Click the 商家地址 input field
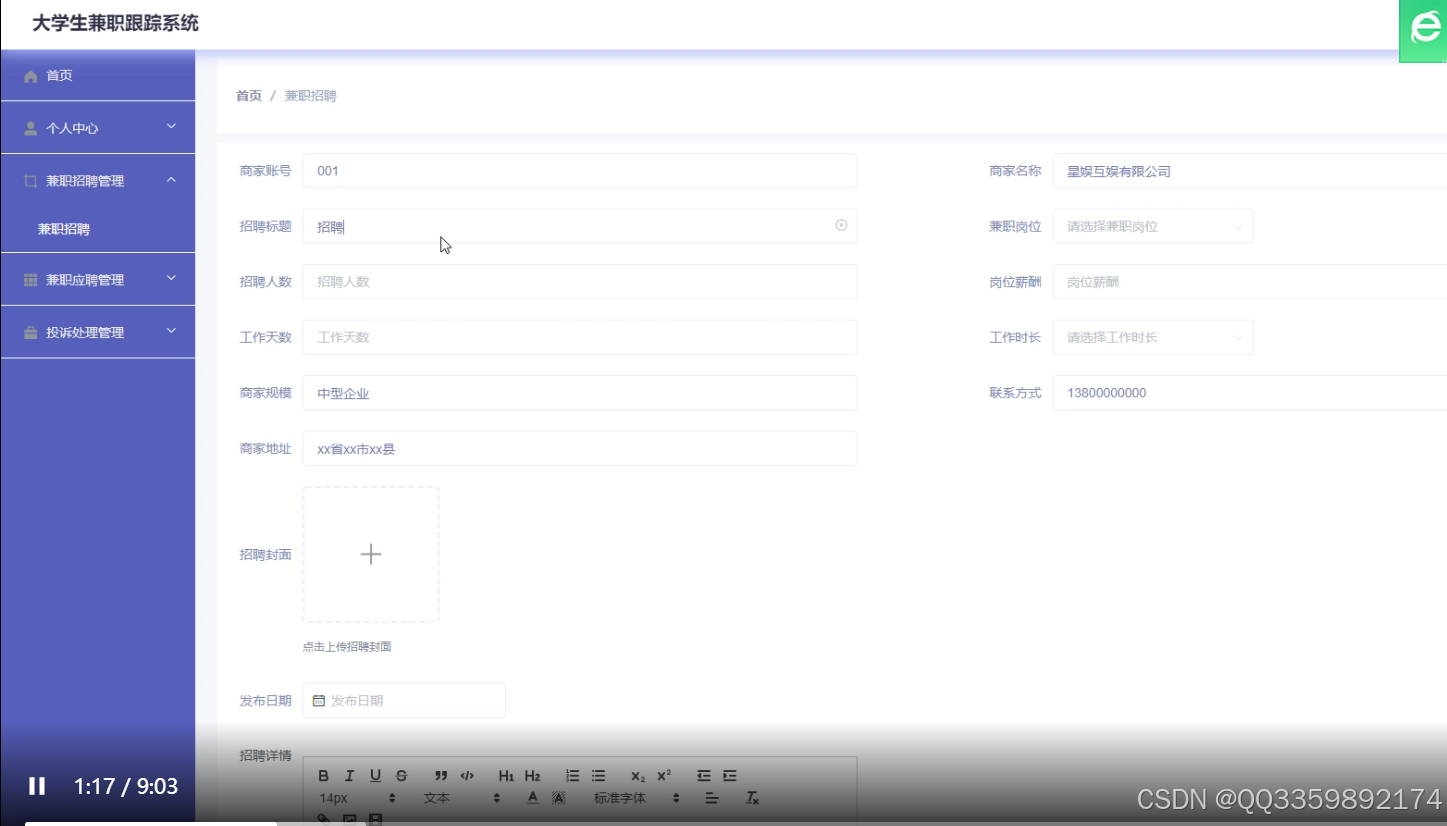 pos(580,449)
